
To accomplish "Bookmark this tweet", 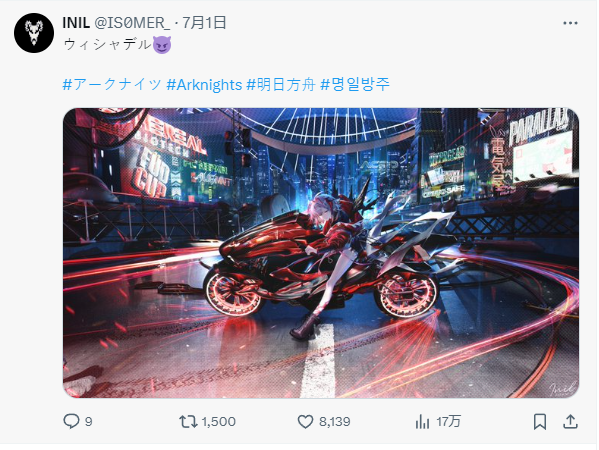I will pyautogui.click(x=540, y=422).
